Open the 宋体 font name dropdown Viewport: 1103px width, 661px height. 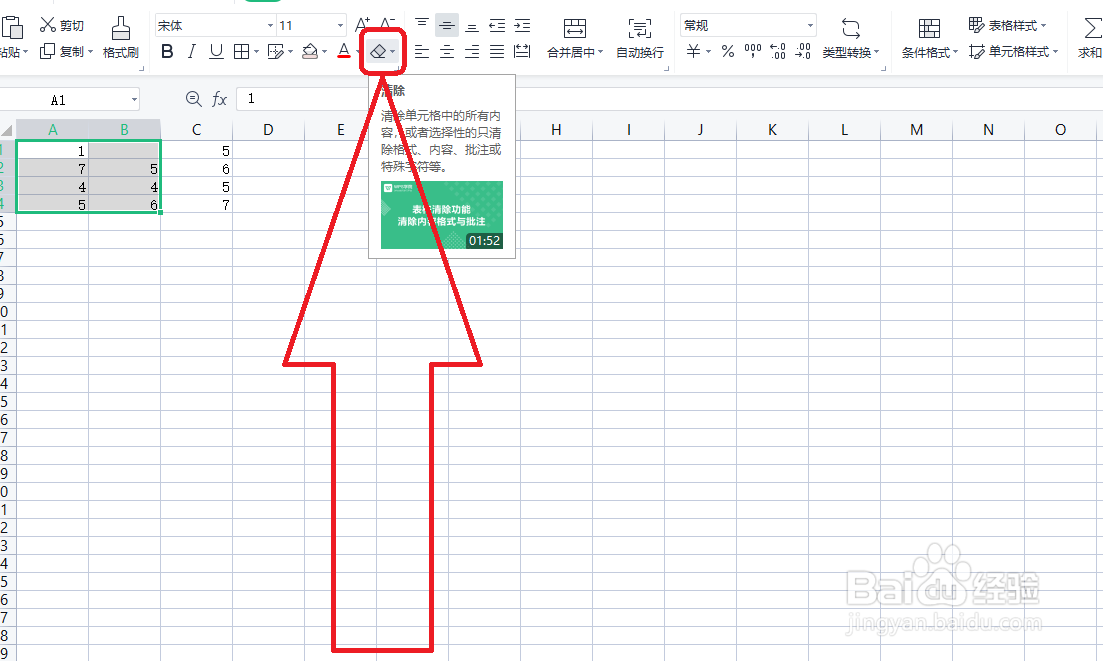coord(270,25)
